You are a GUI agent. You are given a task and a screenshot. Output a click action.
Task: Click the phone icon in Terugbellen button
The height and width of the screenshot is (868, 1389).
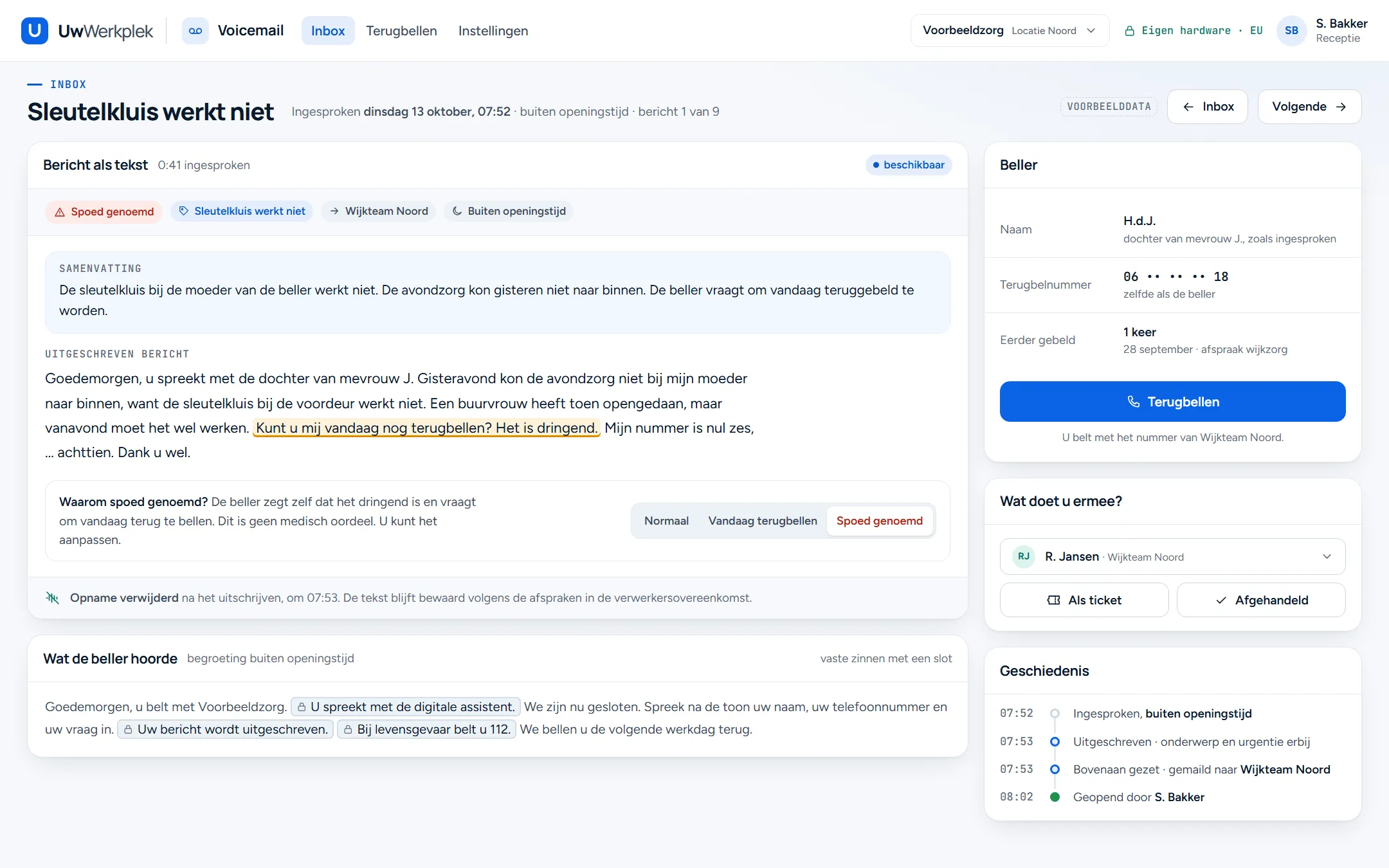(1134, 402)
